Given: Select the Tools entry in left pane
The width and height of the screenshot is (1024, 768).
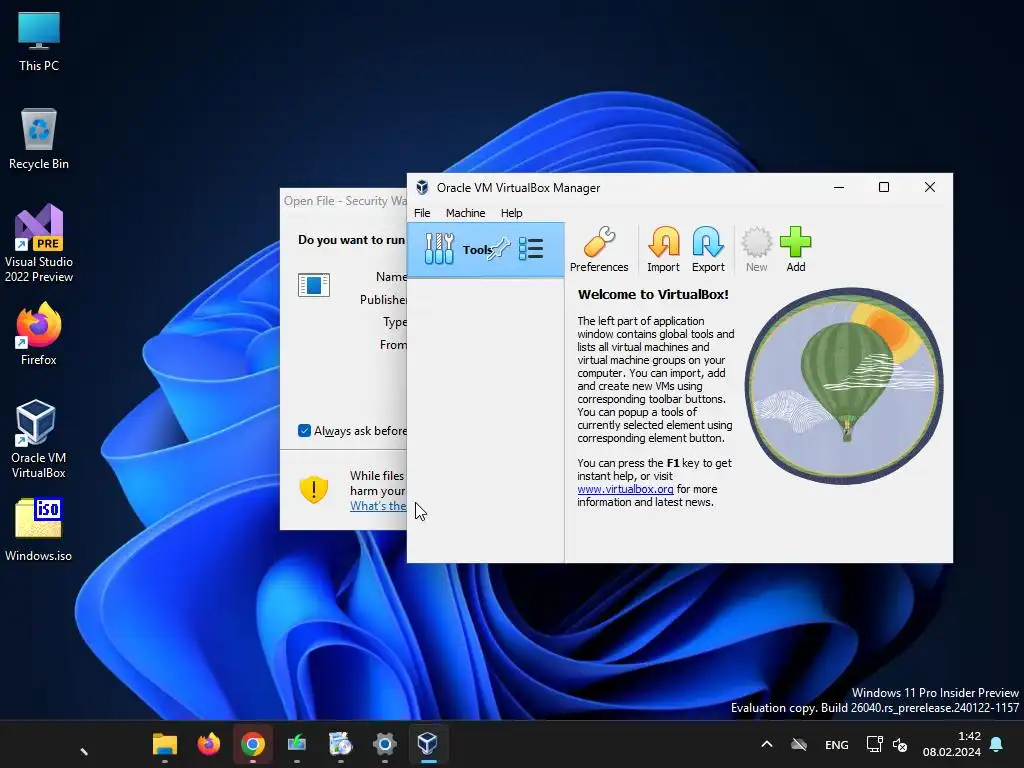Looking at the screenshot, I should click(485, 249).
